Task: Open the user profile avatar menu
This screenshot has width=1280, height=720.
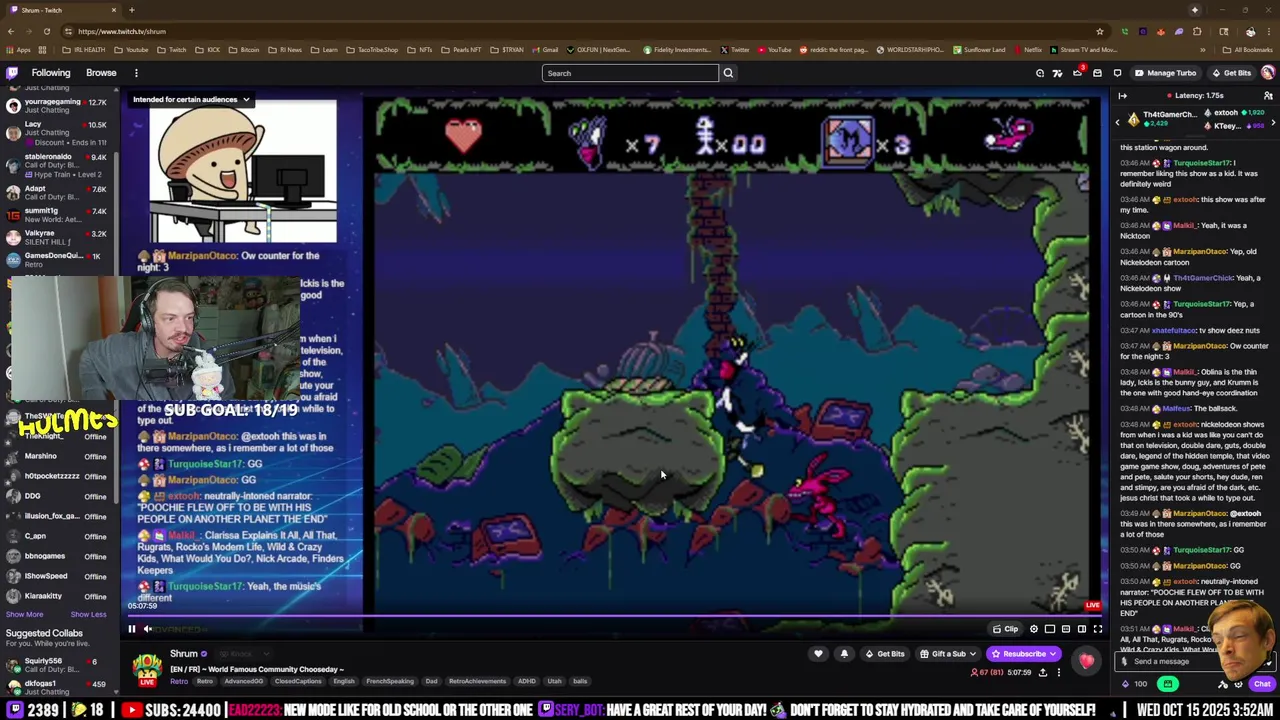Action: (x=1268, y=73)
